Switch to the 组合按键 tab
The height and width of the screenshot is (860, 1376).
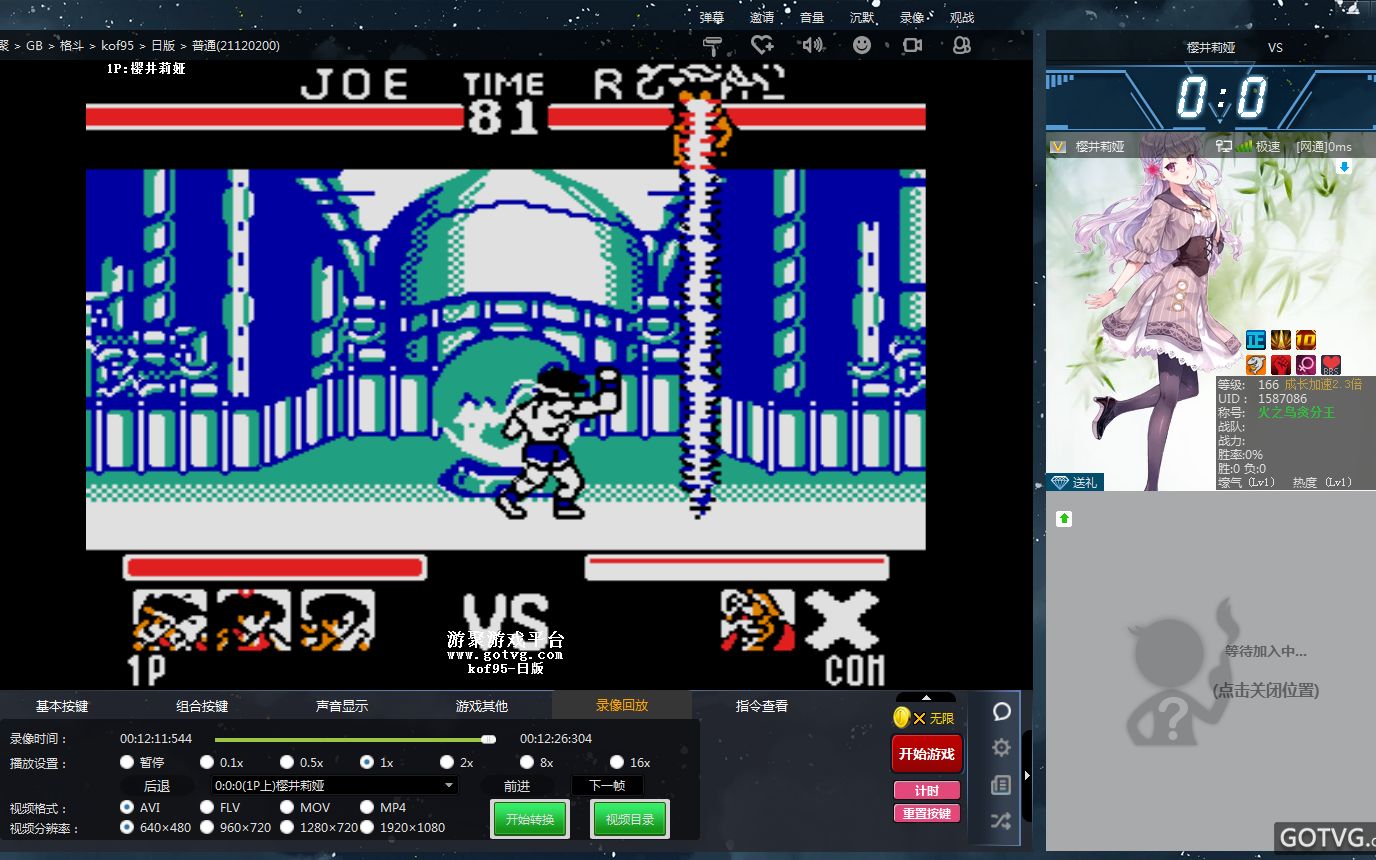(202, 706)
